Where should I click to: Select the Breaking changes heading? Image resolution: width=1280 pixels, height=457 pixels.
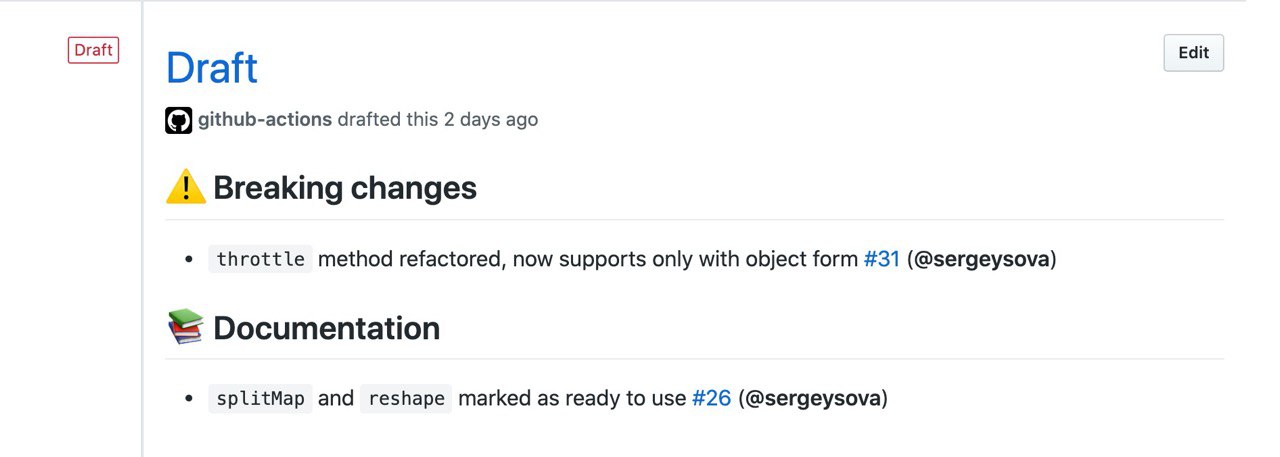tap(345, 187)
